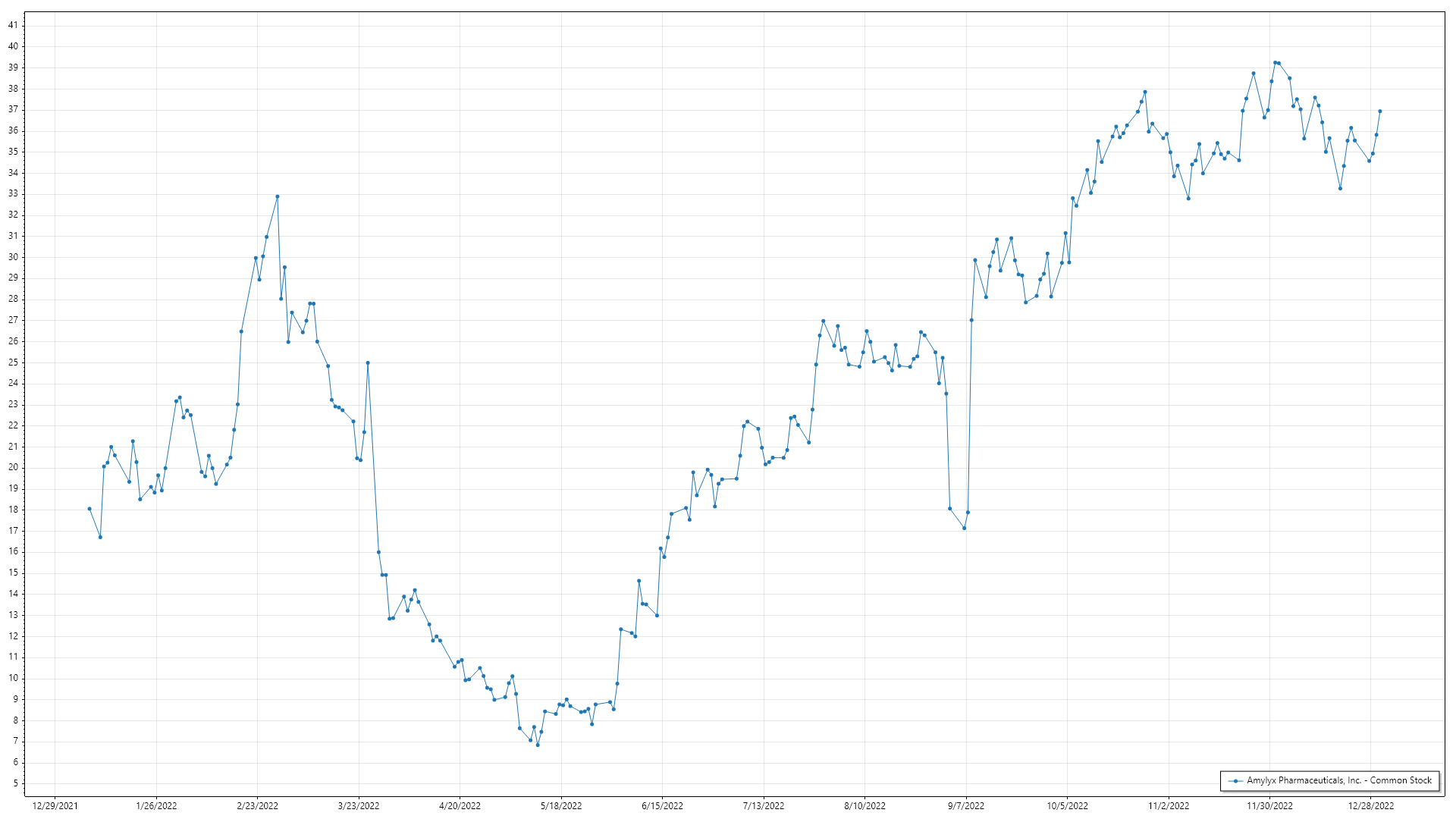Click the 7/13/2022 x-axis date label
The height and width of the screenshot is (819, 1456).
tap(764, 806)
